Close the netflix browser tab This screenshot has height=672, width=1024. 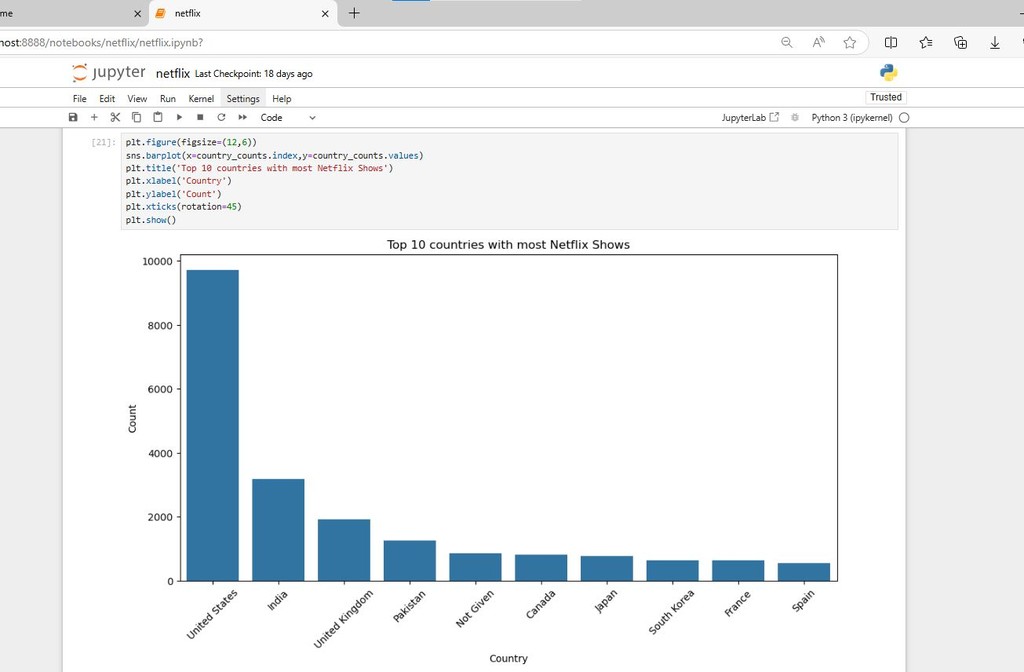(x=325, y=13)
